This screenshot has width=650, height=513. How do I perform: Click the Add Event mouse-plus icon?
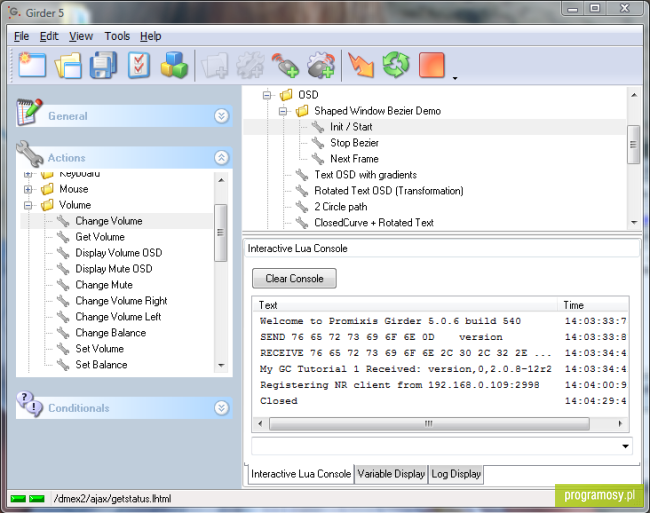coord(286,65)
